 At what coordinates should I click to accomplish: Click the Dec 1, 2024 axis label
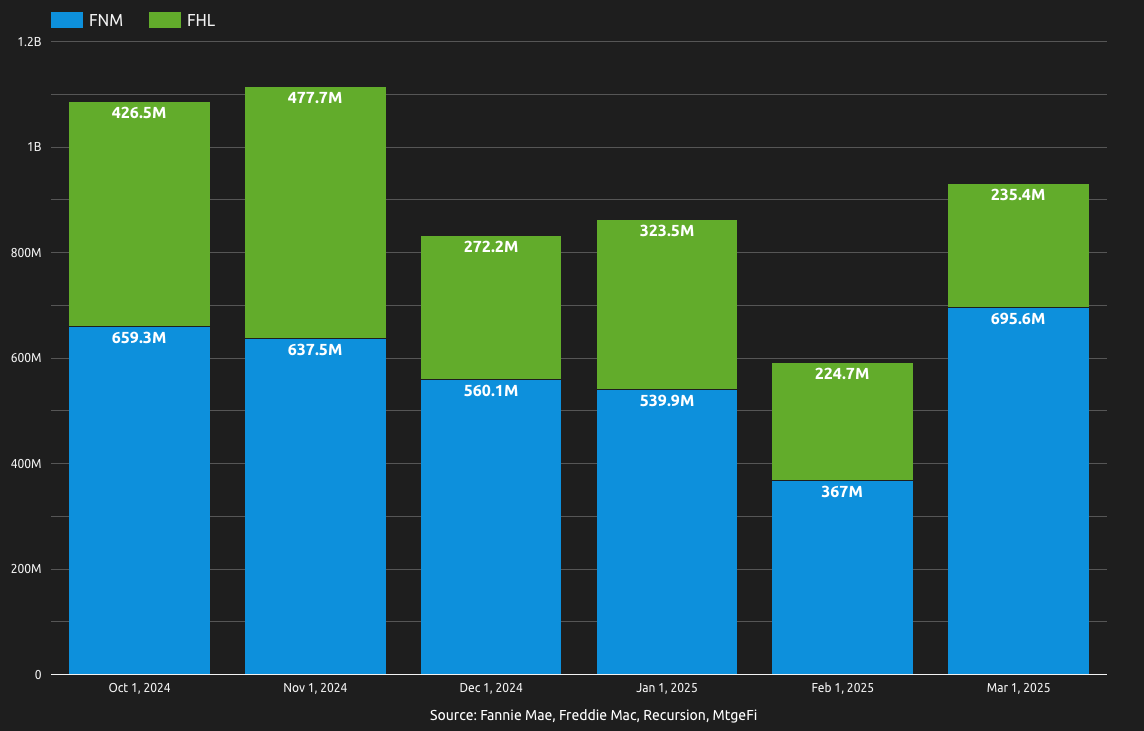[491, 688]
